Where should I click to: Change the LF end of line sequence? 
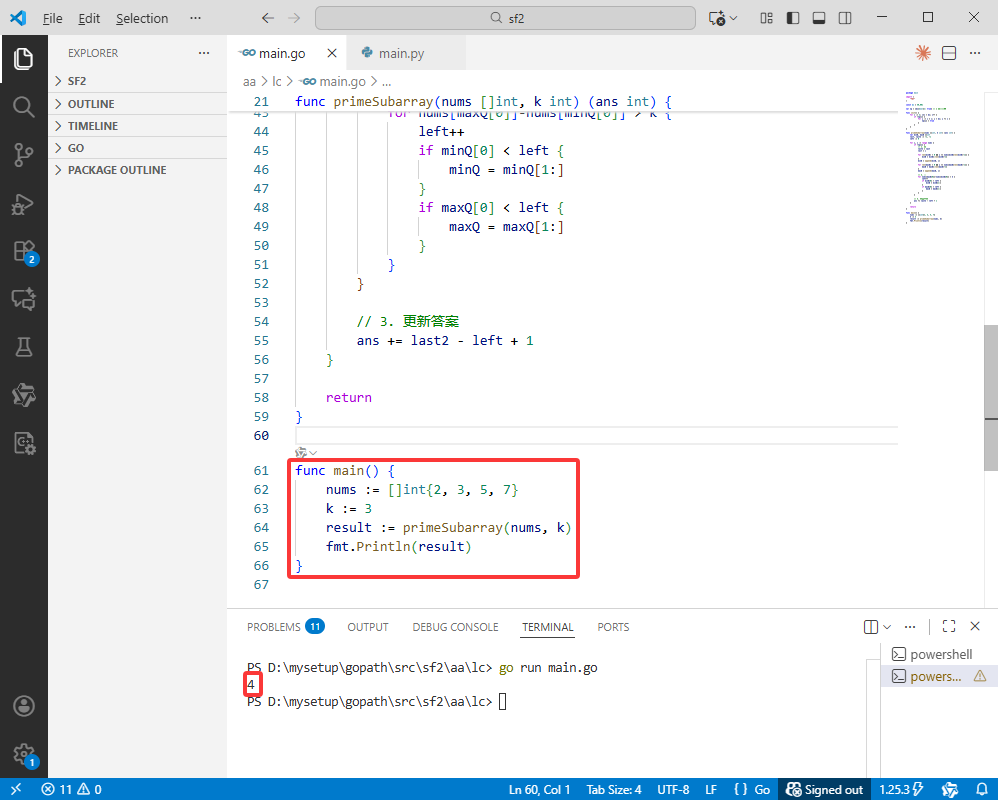pyautogui.click(x=711, y=789)
